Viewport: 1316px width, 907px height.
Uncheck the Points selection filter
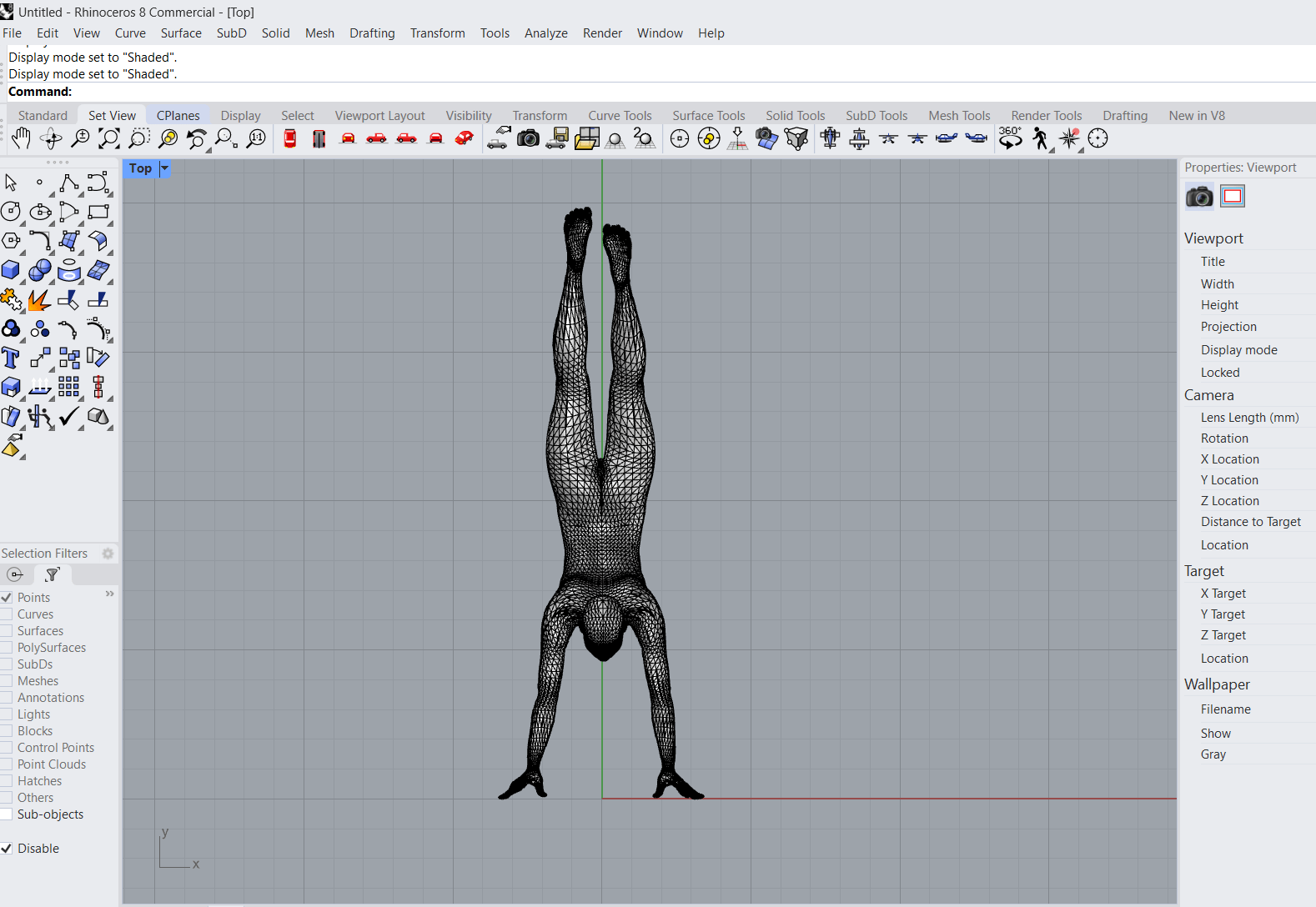pyautogui.click(x=7, y=598)
